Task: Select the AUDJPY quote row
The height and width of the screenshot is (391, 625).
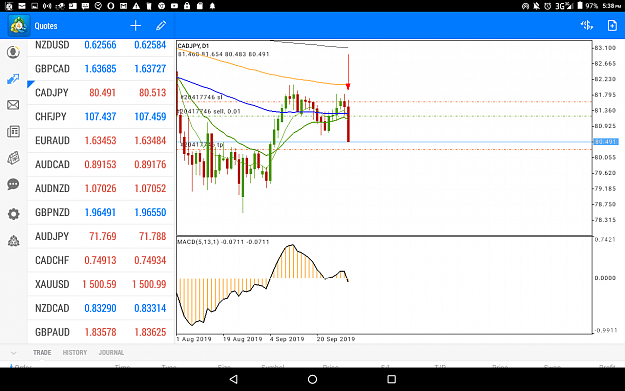Action: (101, 236)
